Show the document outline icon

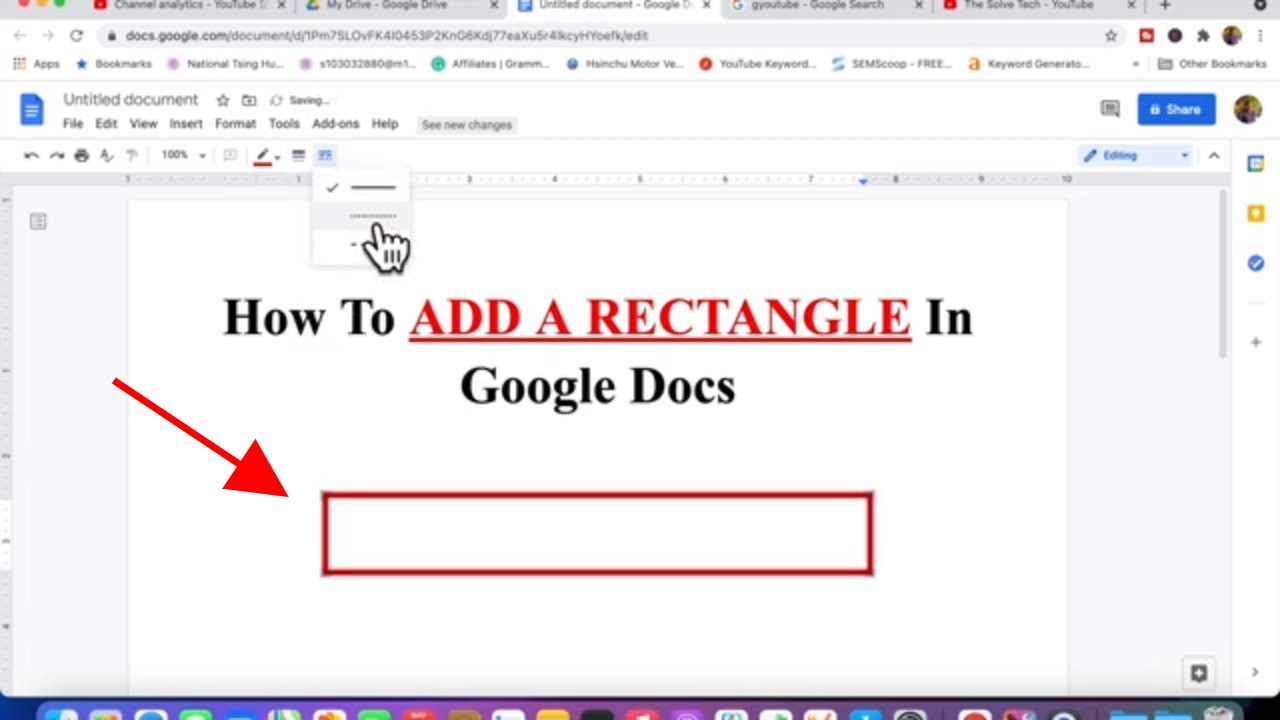click(38, 221)
